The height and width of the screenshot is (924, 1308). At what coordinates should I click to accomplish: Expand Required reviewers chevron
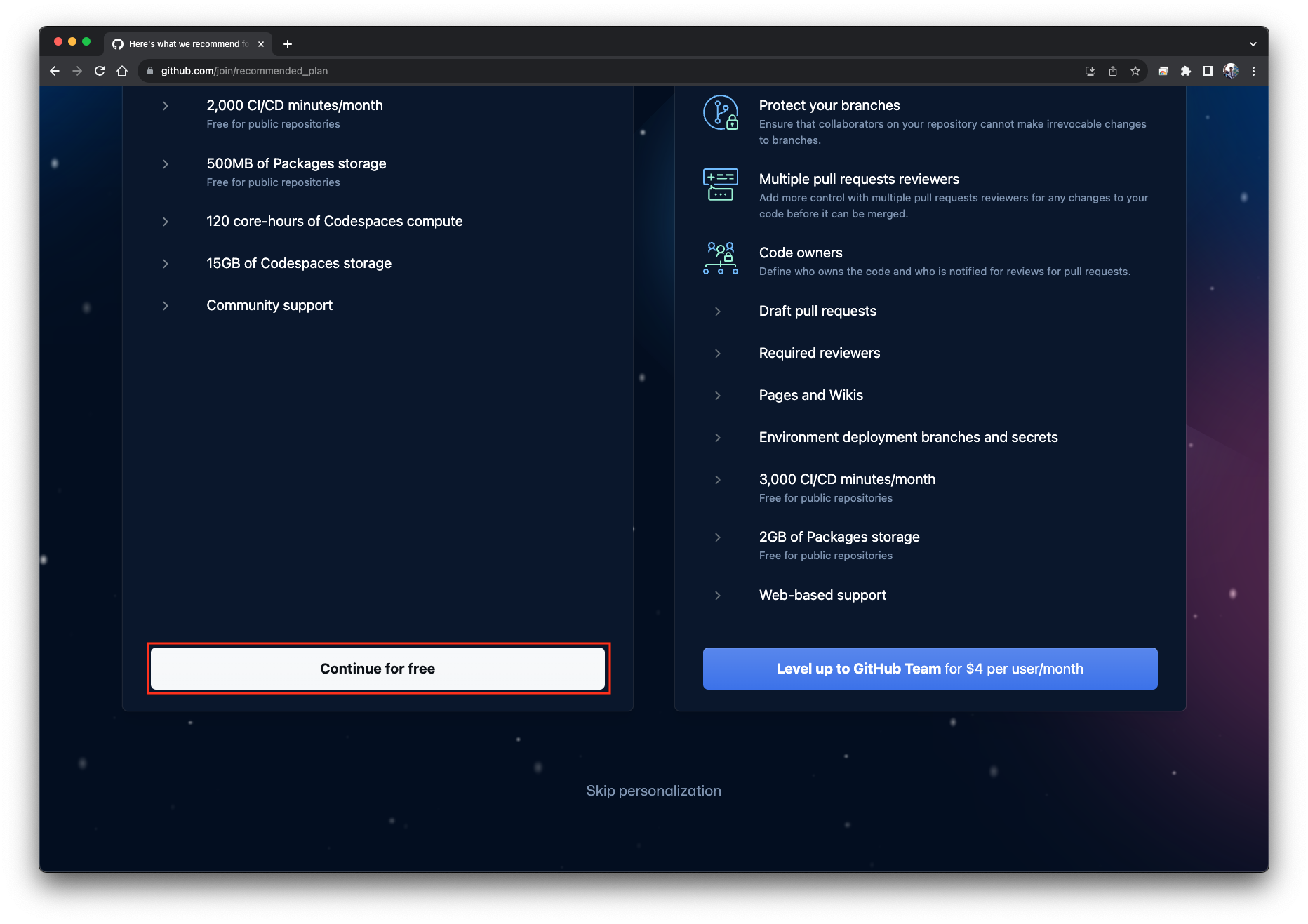718,354
